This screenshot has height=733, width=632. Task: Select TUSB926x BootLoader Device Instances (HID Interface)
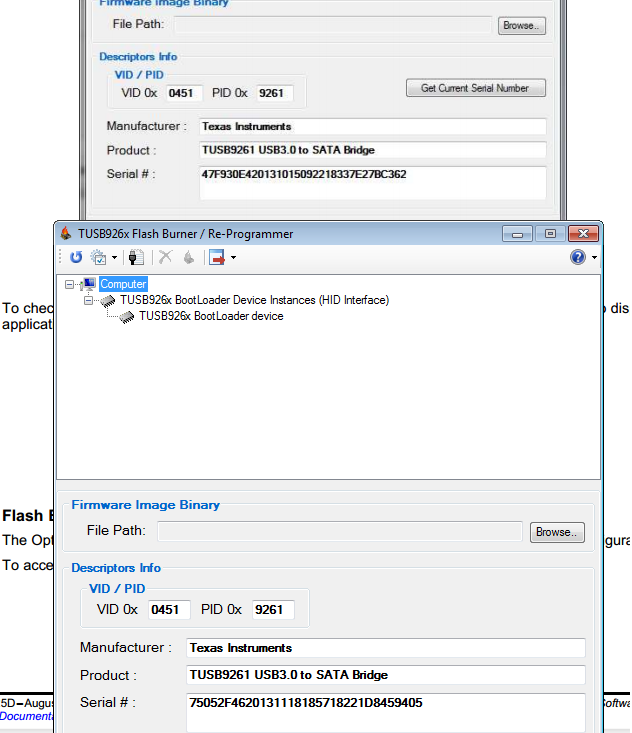(x=254, y=300)
